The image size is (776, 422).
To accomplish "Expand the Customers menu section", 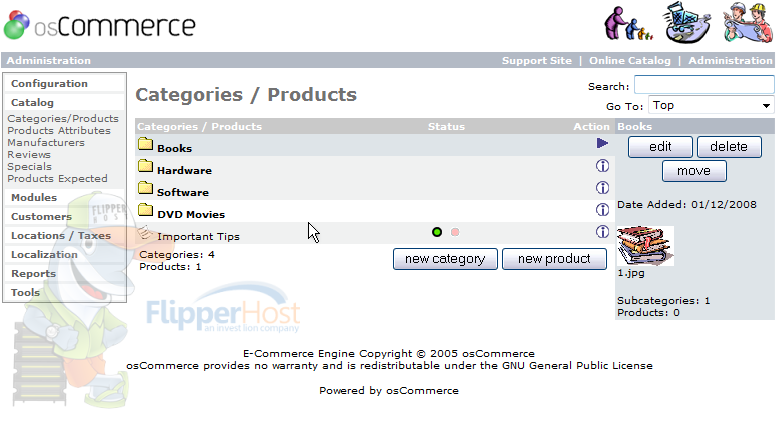I will pyautogui.click(x=41, y=217).
